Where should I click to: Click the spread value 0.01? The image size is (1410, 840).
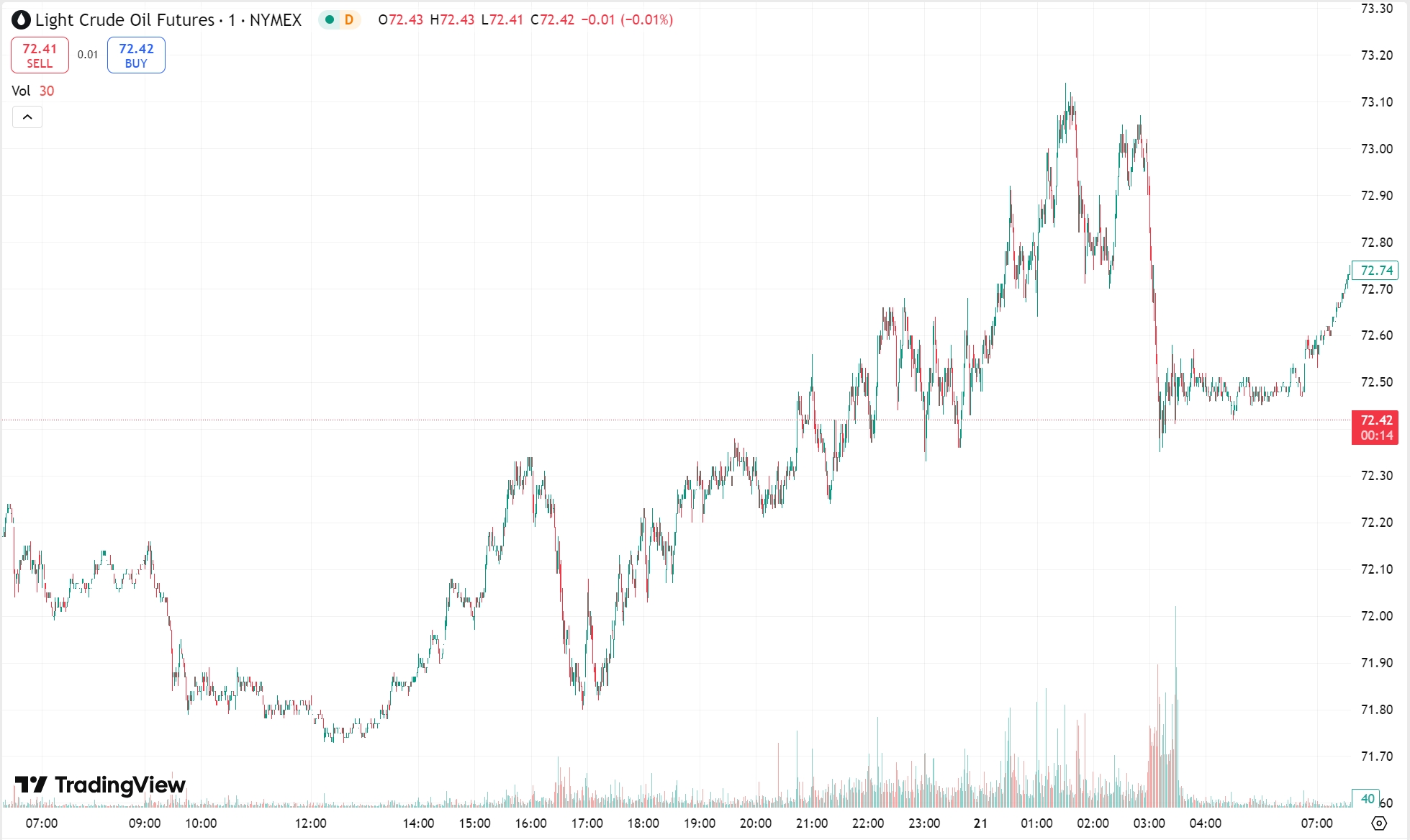point(87,53)
